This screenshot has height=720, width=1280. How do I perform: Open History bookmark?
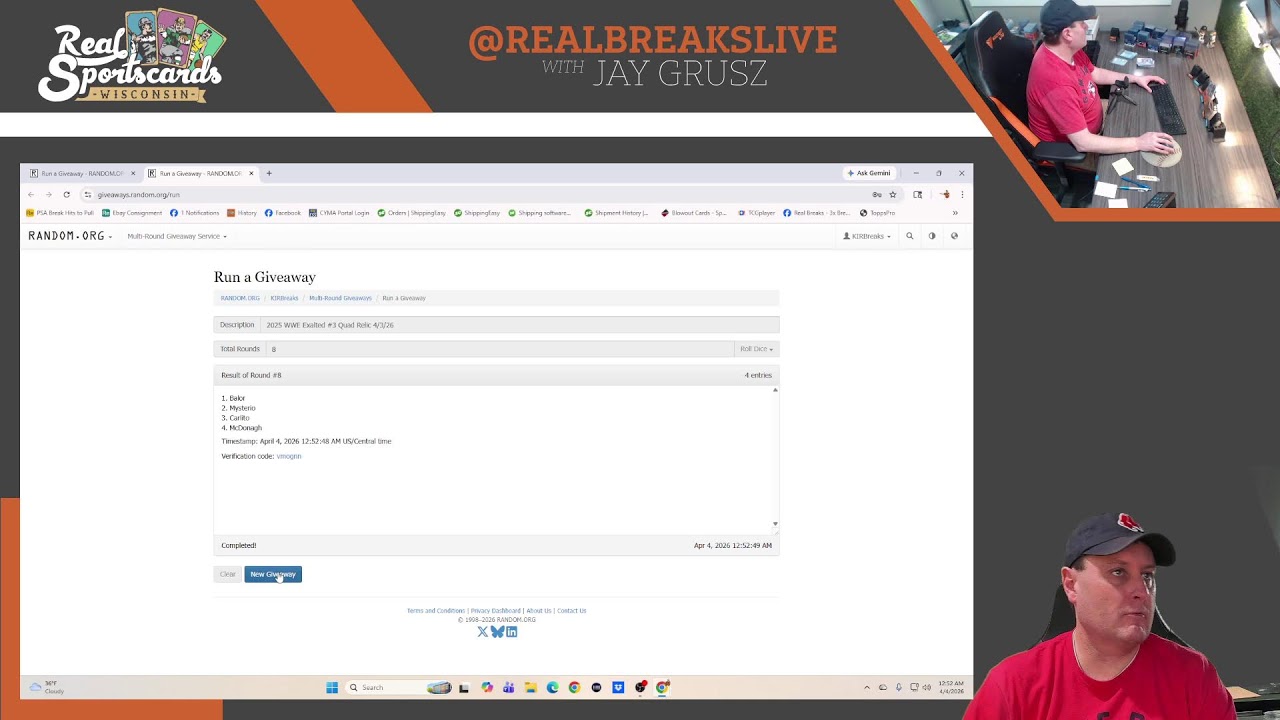coord(242,213)
